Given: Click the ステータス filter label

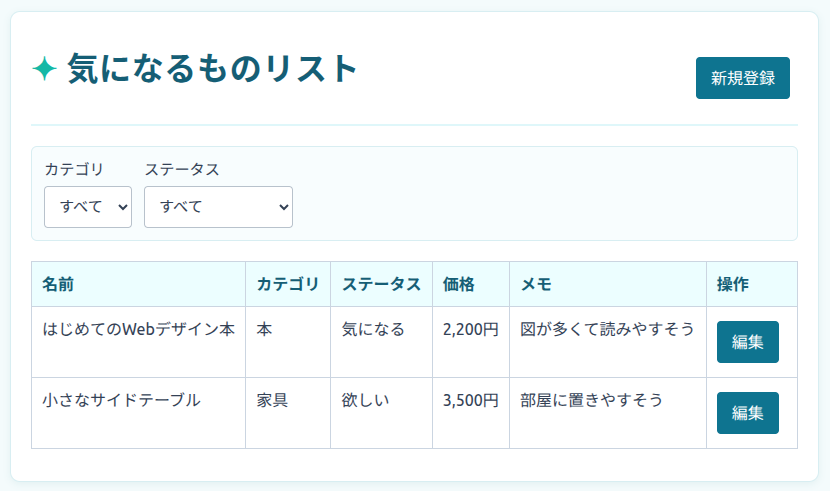Looking at the screenshot, I should [182, 169].
